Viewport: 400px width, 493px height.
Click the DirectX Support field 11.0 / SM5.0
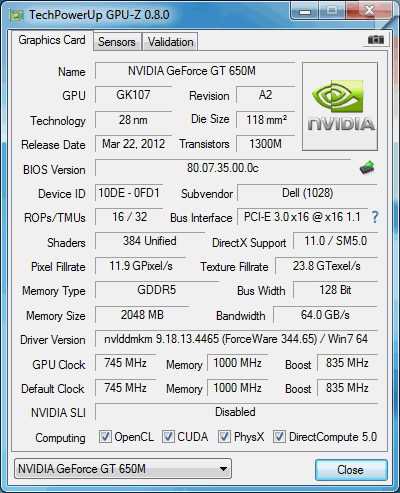[335, 241]
